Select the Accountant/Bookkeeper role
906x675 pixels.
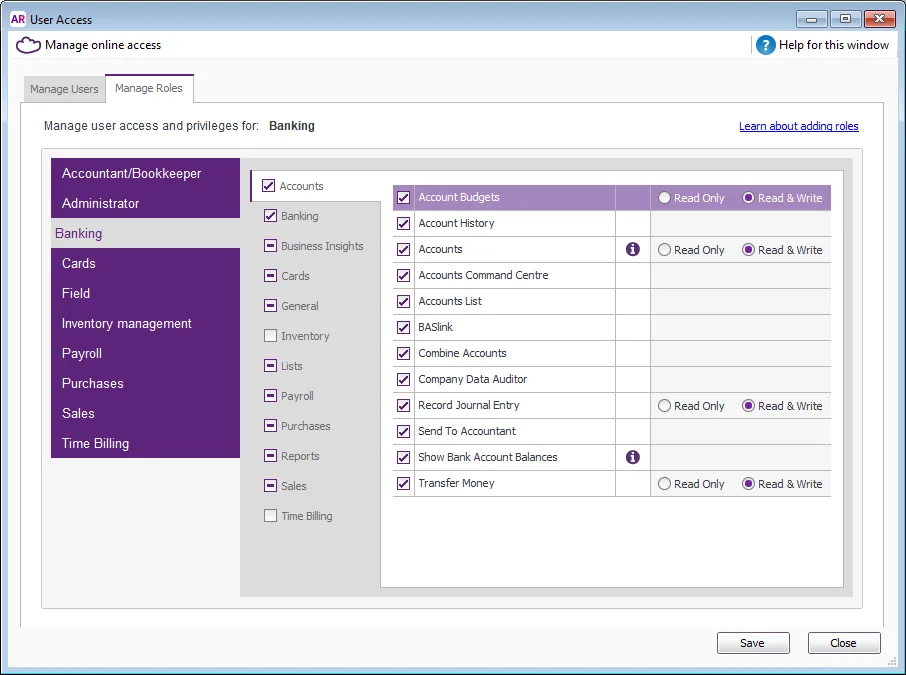145,173
